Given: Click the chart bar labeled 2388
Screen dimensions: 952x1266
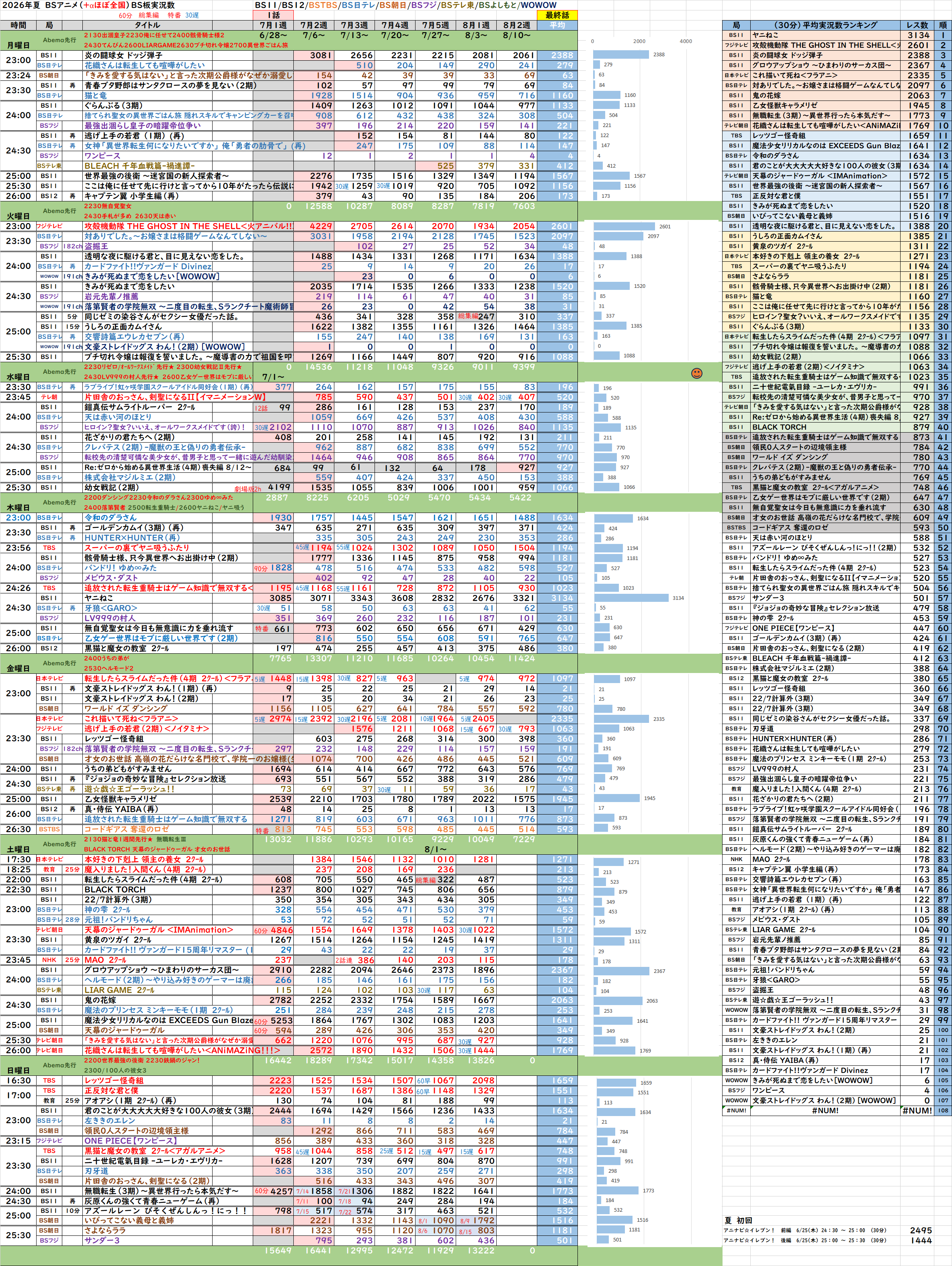Looking at the screenshot, I should pyautogui.click(x=621, y=55).
